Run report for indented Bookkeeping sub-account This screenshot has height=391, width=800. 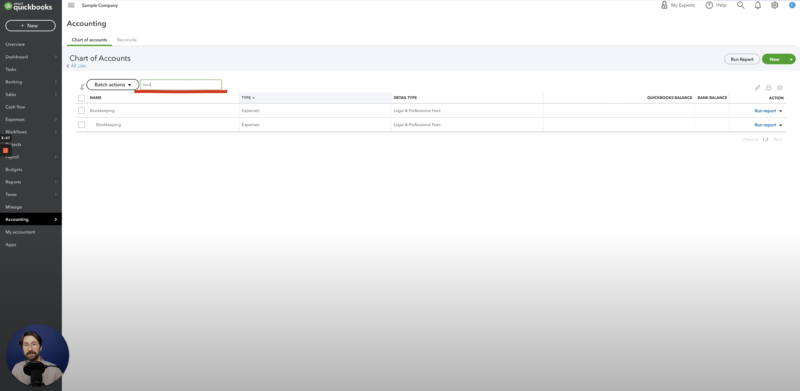click(x=765, y=125)
